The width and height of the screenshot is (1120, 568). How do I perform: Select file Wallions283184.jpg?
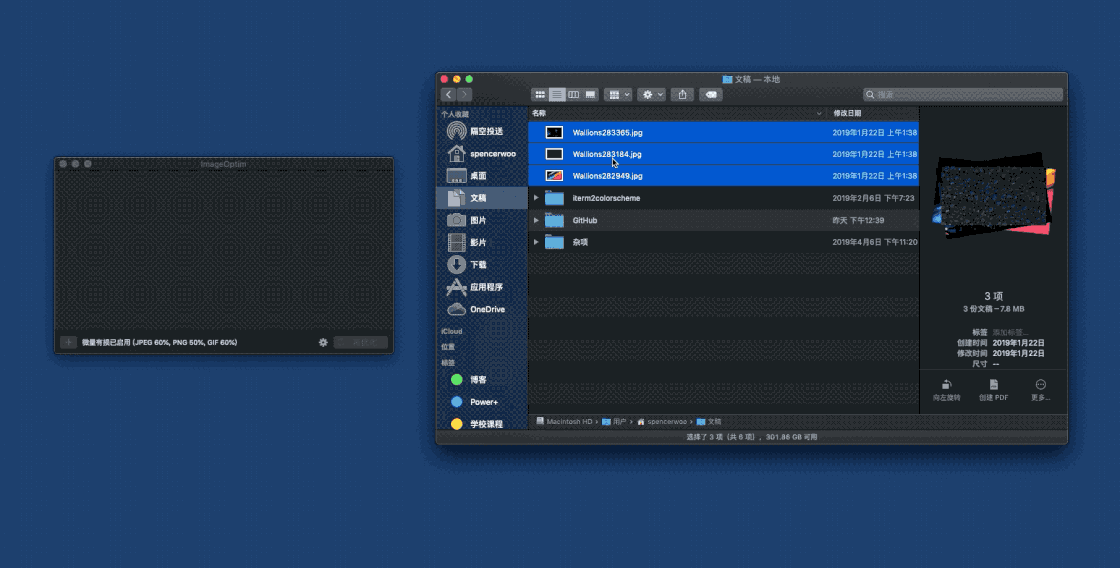pos(724,154)
